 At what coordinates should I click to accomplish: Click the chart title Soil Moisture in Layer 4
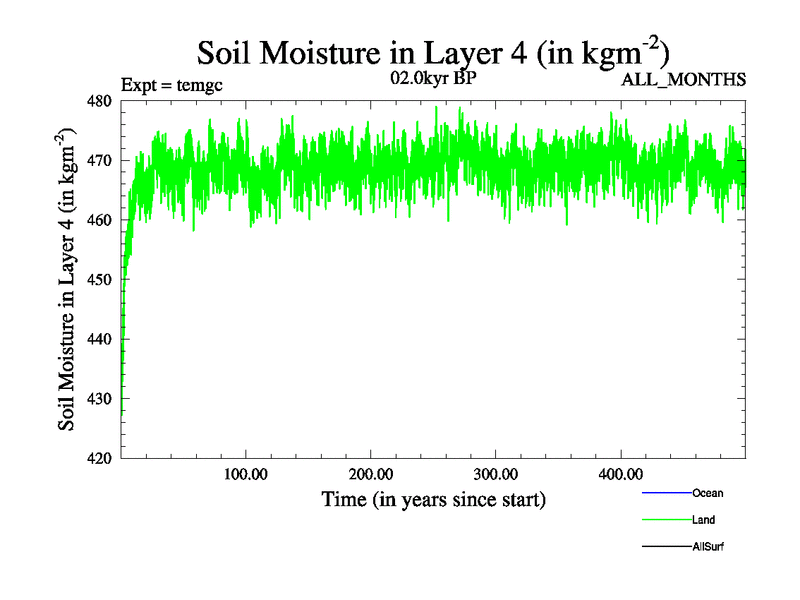tap(432, 52)
